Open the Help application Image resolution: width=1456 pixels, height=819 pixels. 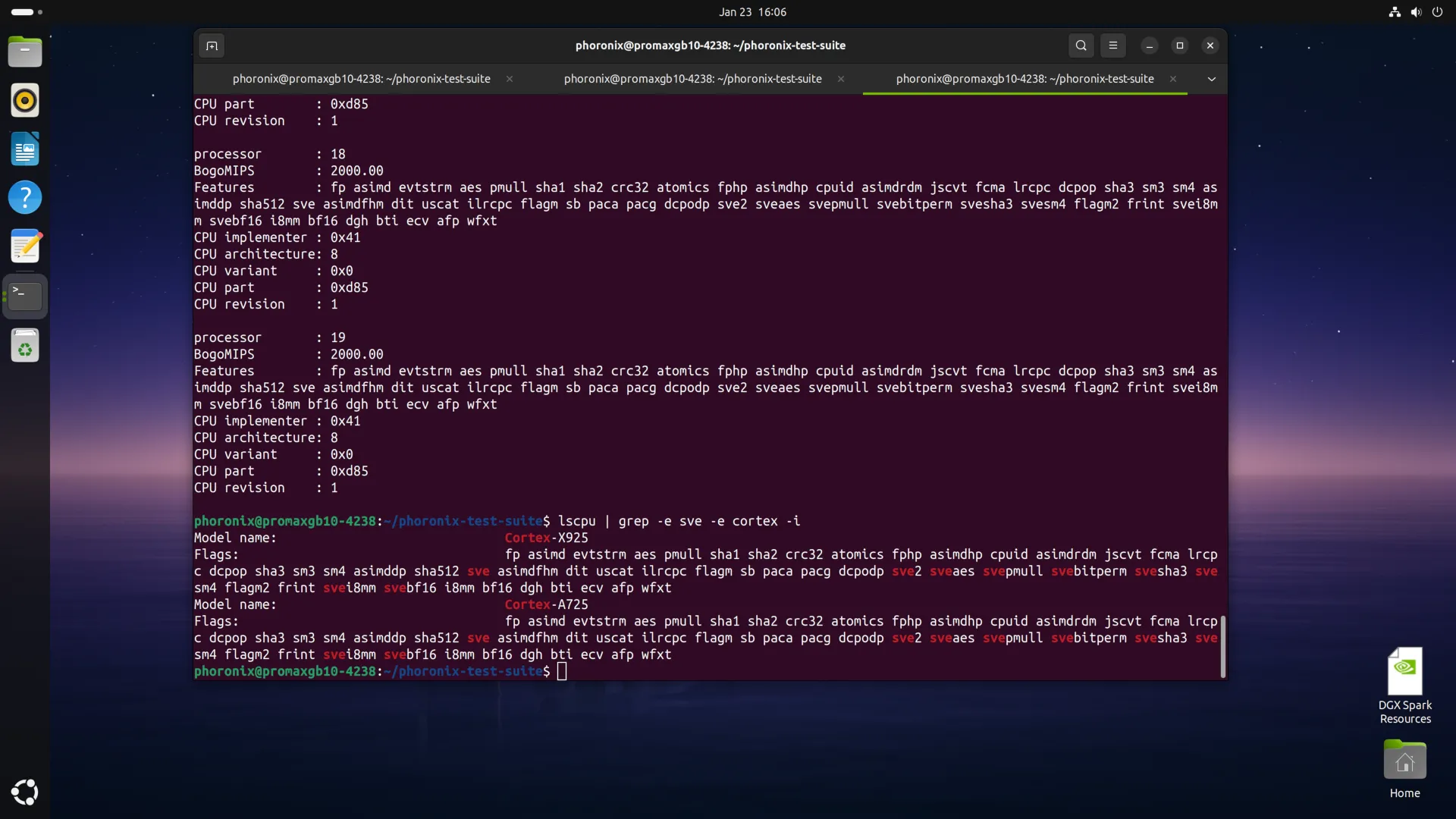[25, 198]
